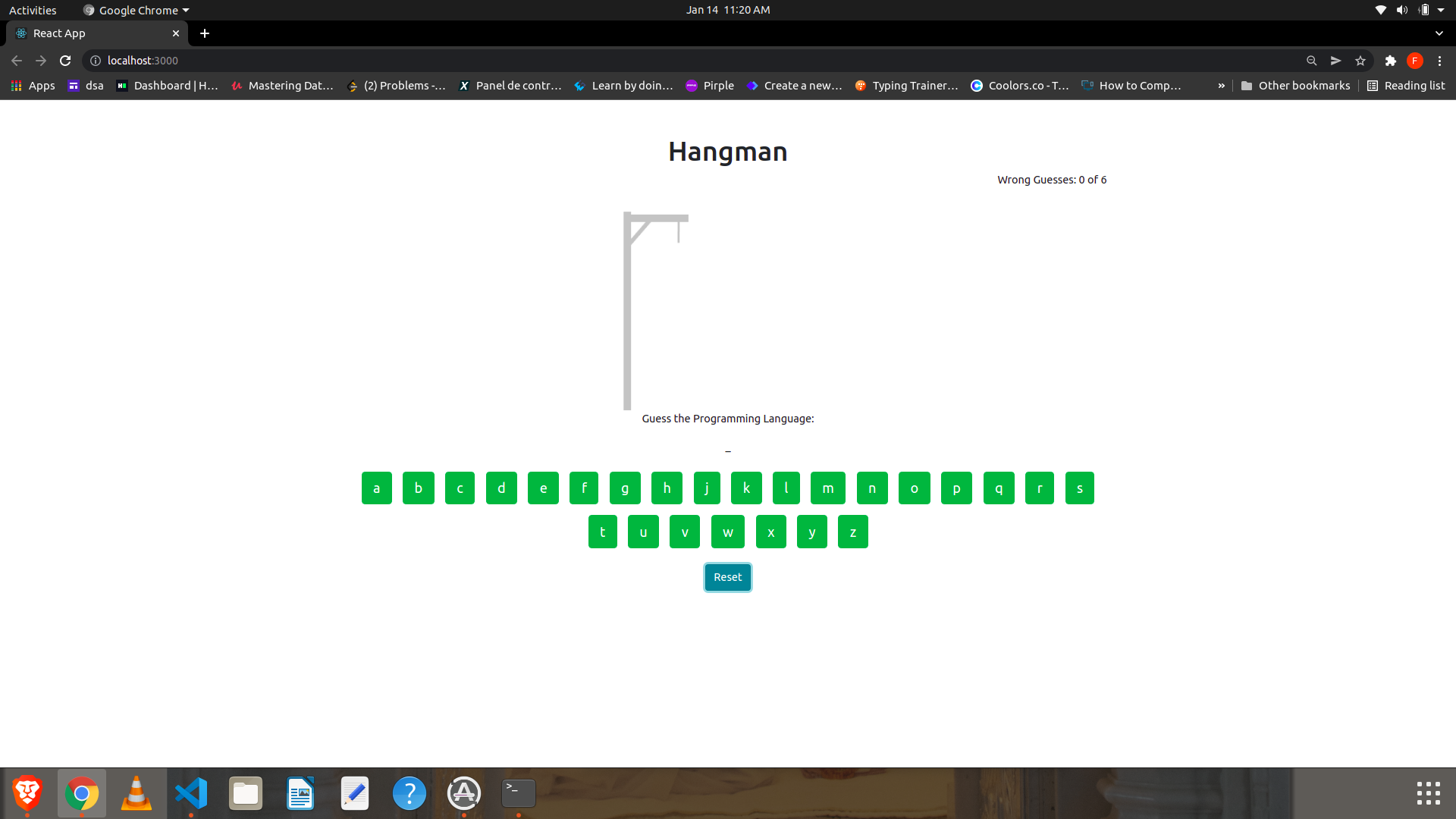Show all applications grid
Screen dimensions: 1456x819
click(x=1428, y=793)
